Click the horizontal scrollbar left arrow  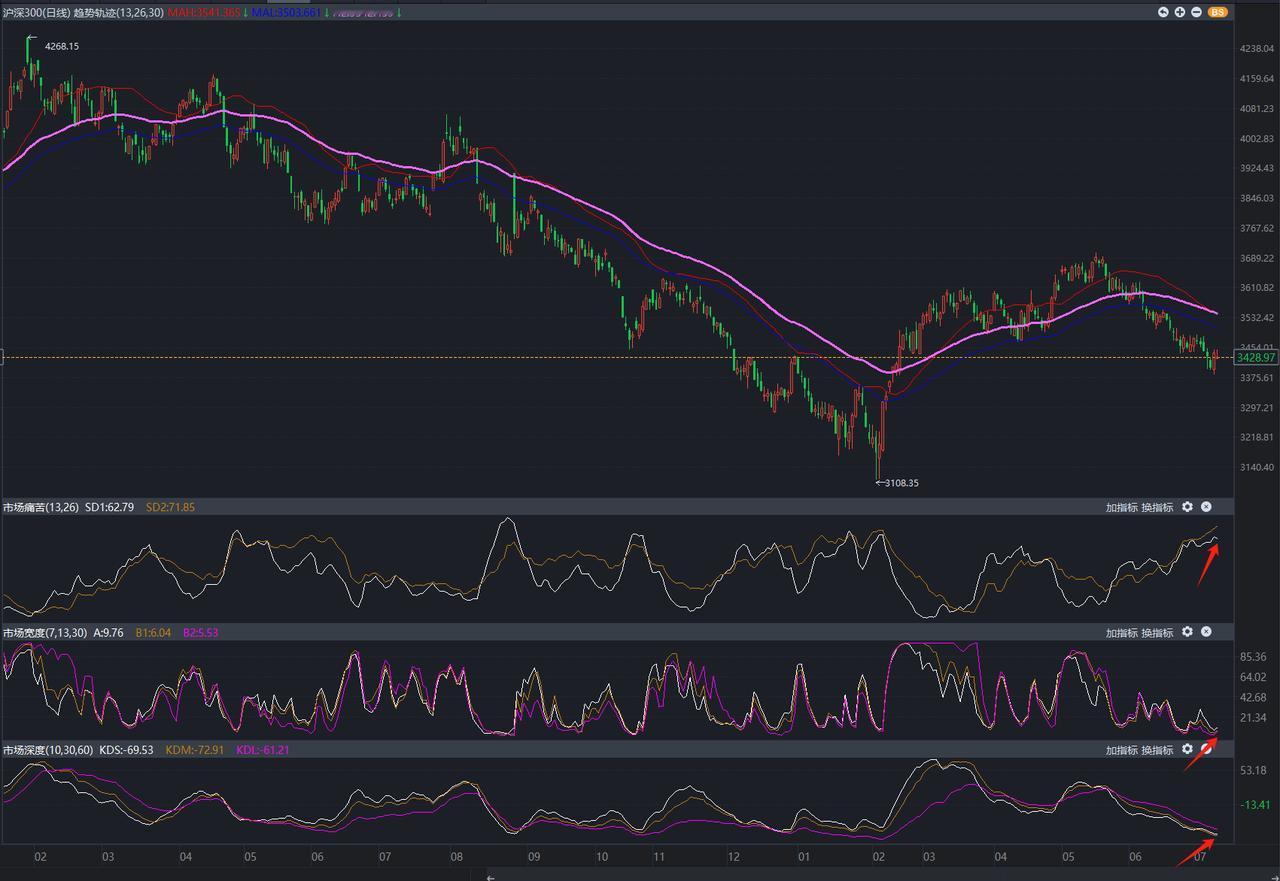[490, 876]
